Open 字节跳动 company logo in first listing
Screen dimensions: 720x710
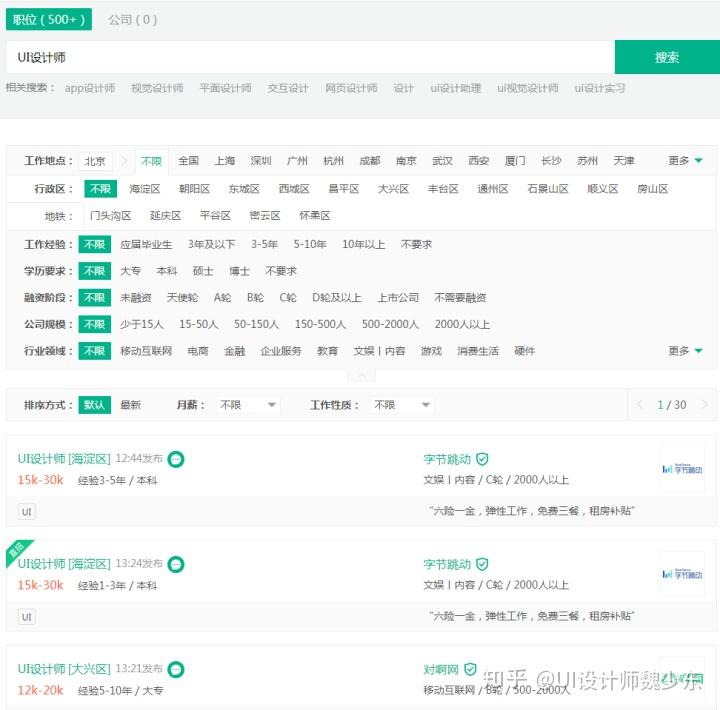[x=682, y=469]
